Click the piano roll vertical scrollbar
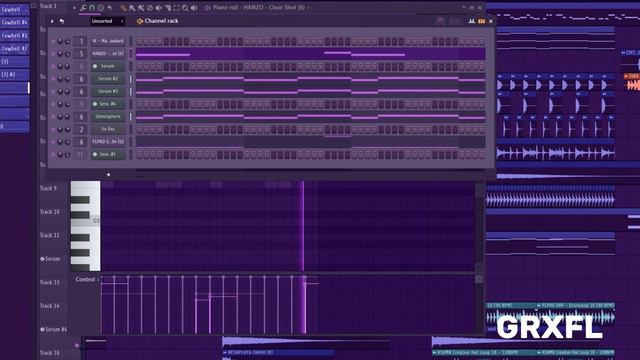Viewport: 640px width, 360px height. pos(479,226)
